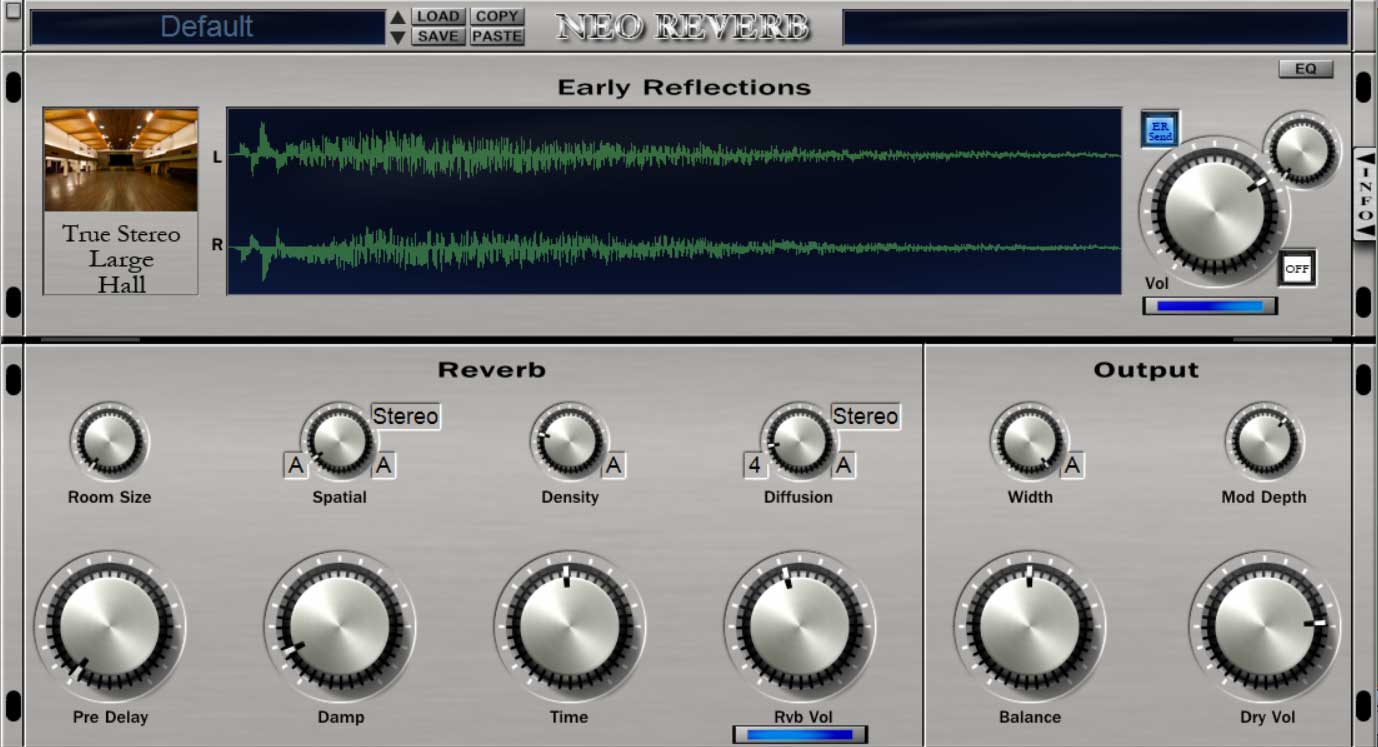Click the Room Size knob
Viewport: 1378px width, 747px height.
[109, 441]
